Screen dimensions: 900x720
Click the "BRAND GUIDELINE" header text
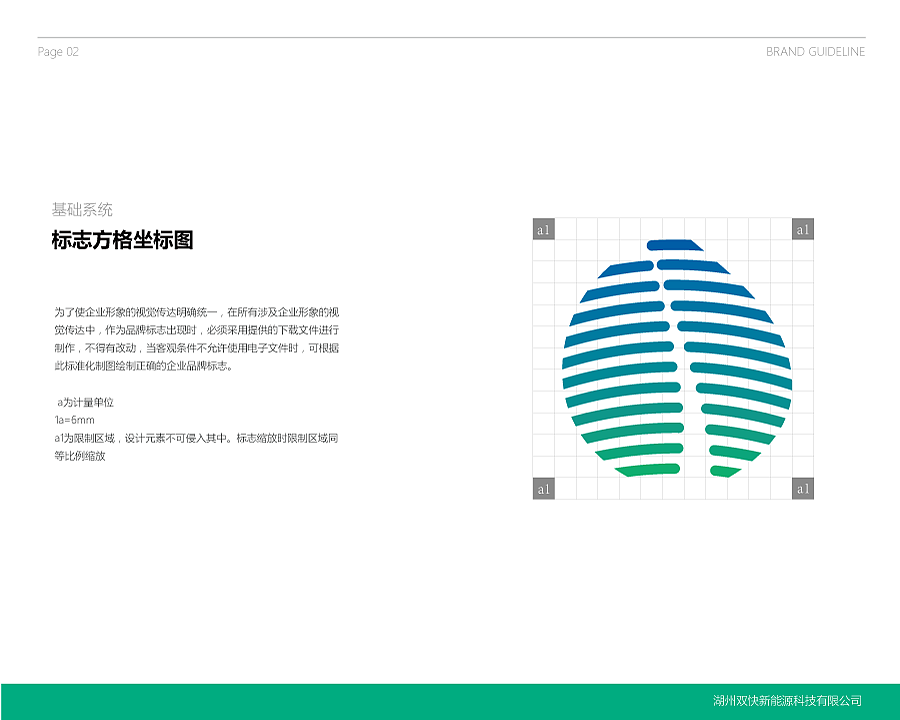tap(815, 52)
